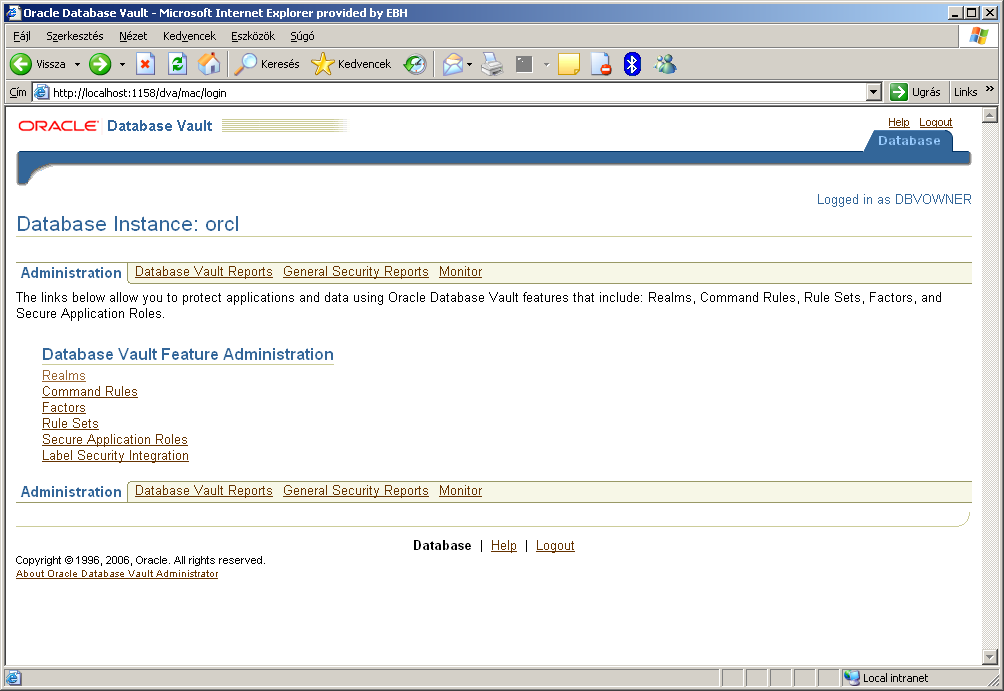Open the Szerkesztés menu
Image resolution: width=1004 pixels, height=691 pixels.
pos(75,36)
